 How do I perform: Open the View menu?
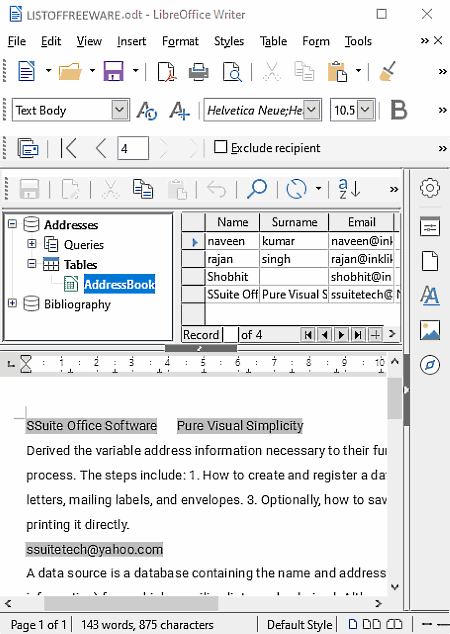(x=89, y=41)
